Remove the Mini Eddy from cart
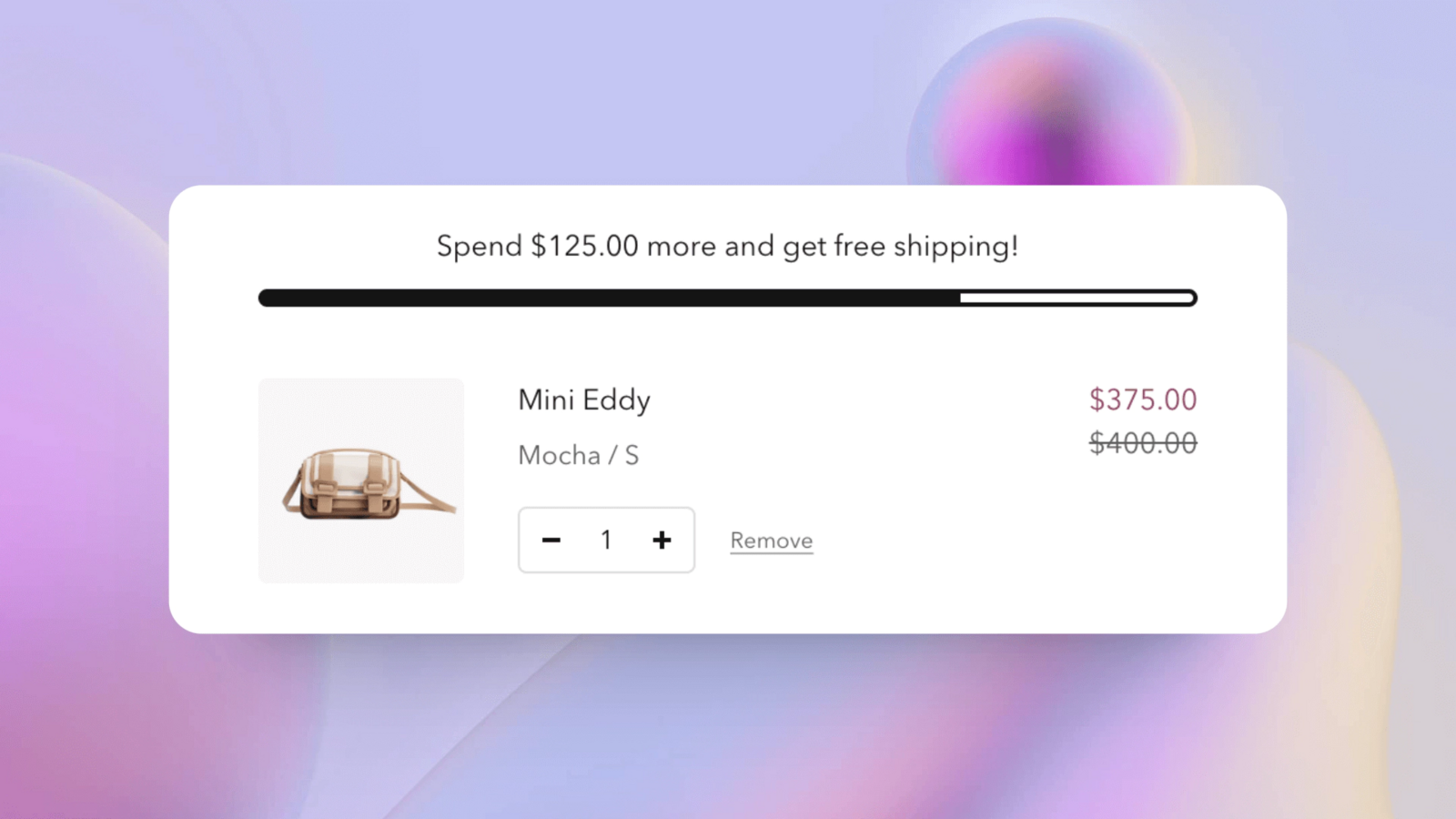 pos(771,541)
